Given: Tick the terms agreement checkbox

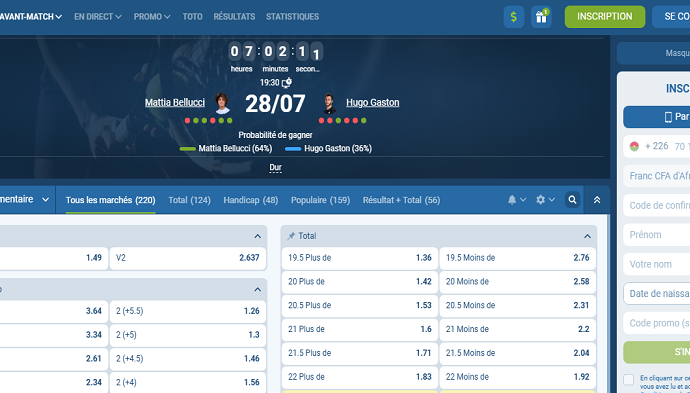Looking at the screenshot, I should (x=629, y=379).
